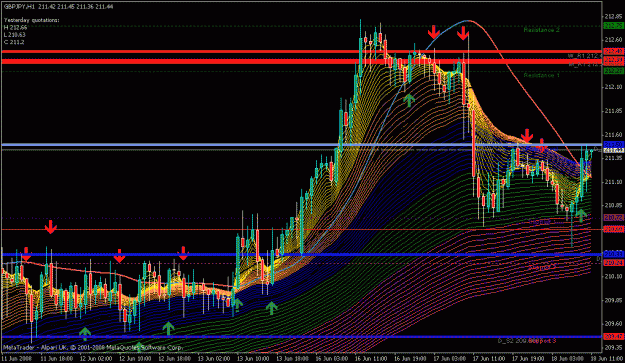Click the 211.60 price scale value
This screenshot has width=625, height=363.
click(614, 134)
